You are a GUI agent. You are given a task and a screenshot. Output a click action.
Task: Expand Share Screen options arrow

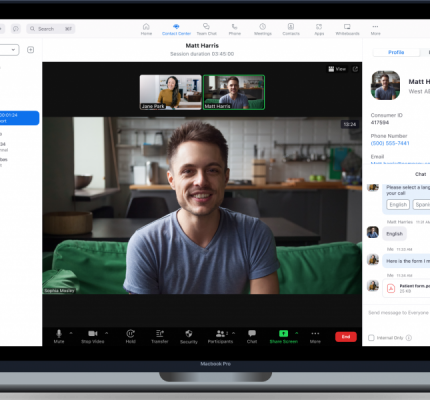[x=297, y=333]
